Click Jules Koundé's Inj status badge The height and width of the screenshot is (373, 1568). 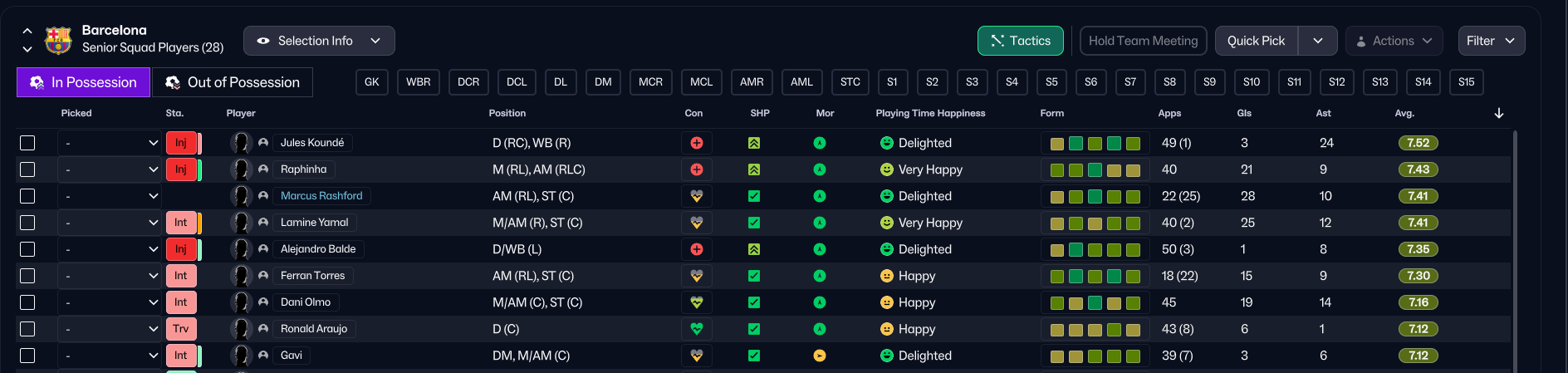click(181, 143)
